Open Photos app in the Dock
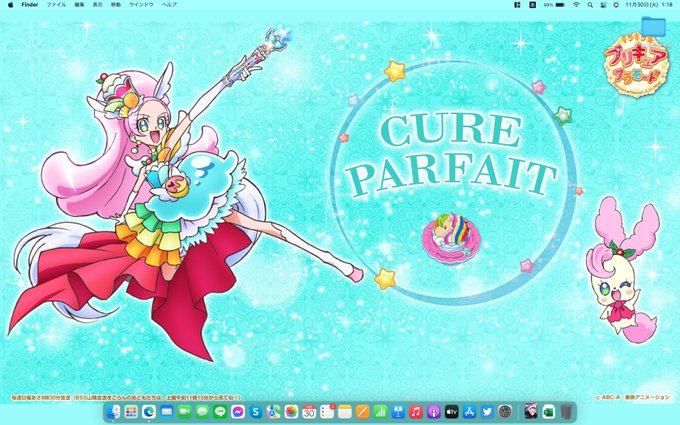The width and height of the screenshot is (680, 425). click(291, 412)
